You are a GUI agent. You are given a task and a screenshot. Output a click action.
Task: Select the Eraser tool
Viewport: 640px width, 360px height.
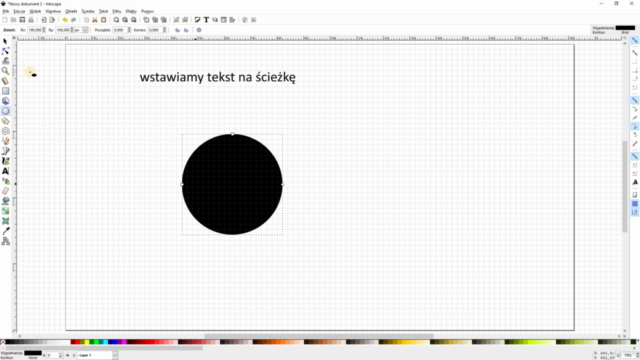point(5,191)
